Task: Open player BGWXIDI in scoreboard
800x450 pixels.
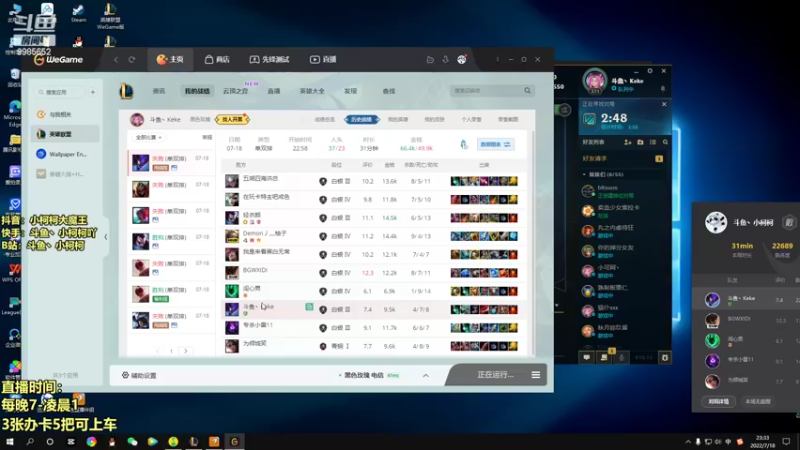Action: click(x=255, y=270)
